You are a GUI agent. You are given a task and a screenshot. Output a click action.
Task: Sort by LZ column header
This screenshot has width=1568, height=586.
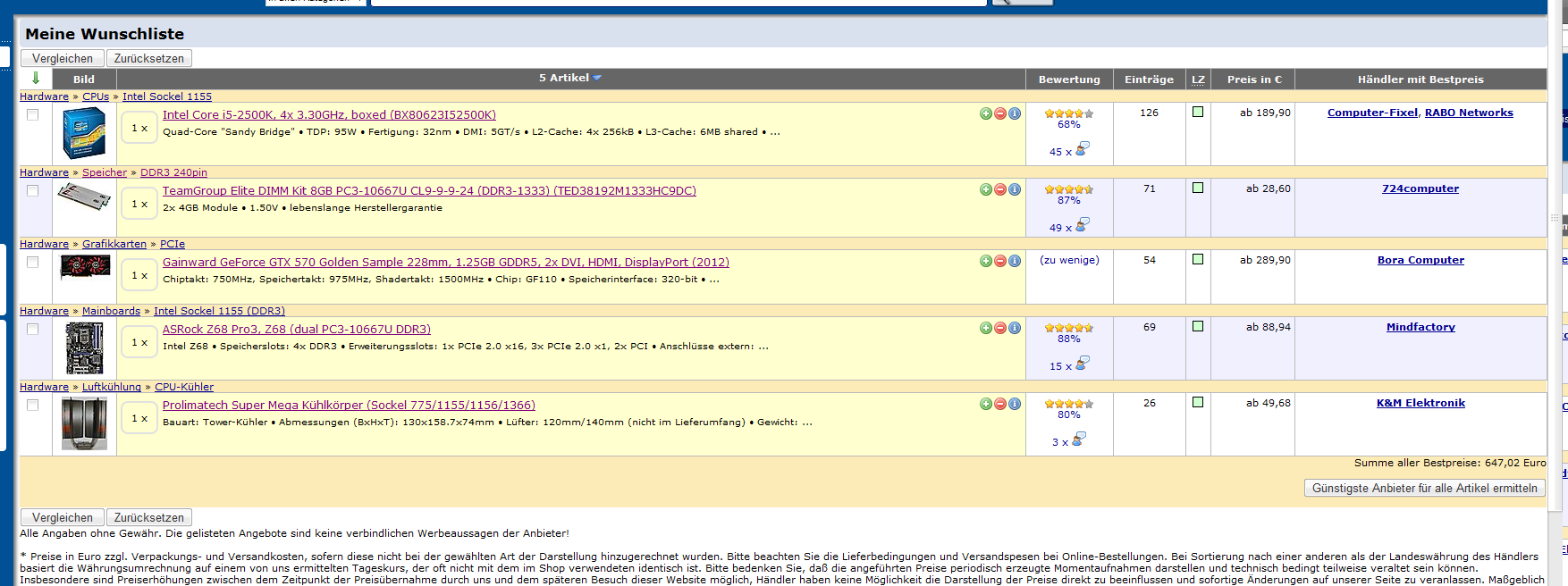[x=1198, y=80]
